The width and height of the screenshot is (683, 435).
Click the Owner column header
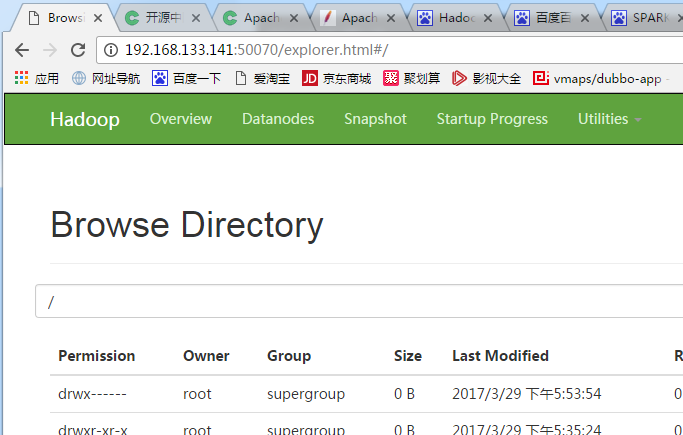(x=206, y=356)
